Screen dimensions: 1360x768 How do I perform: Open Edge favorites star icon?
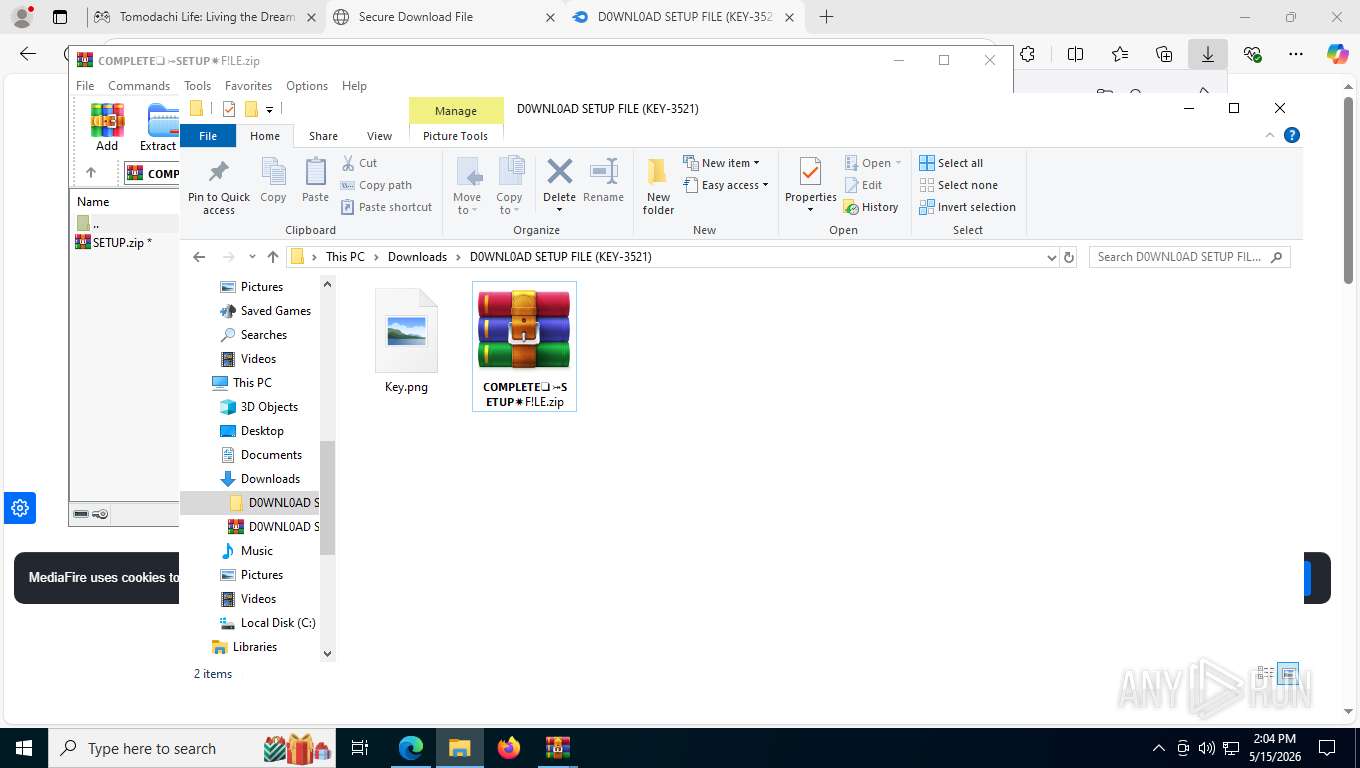click(1120, 55)
